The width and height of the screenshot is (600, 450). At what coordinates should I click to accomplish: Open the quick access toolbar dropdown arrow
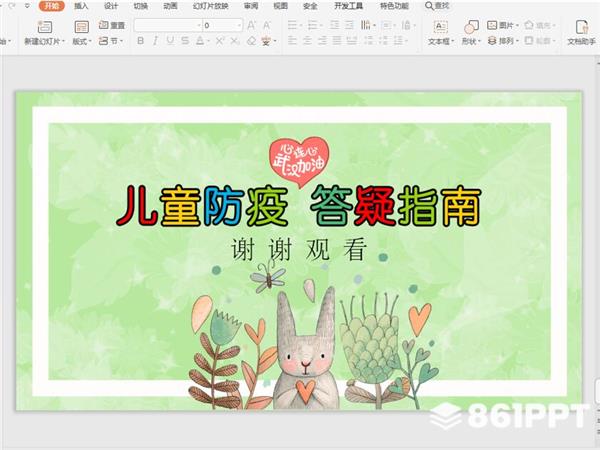coord(27,6)
